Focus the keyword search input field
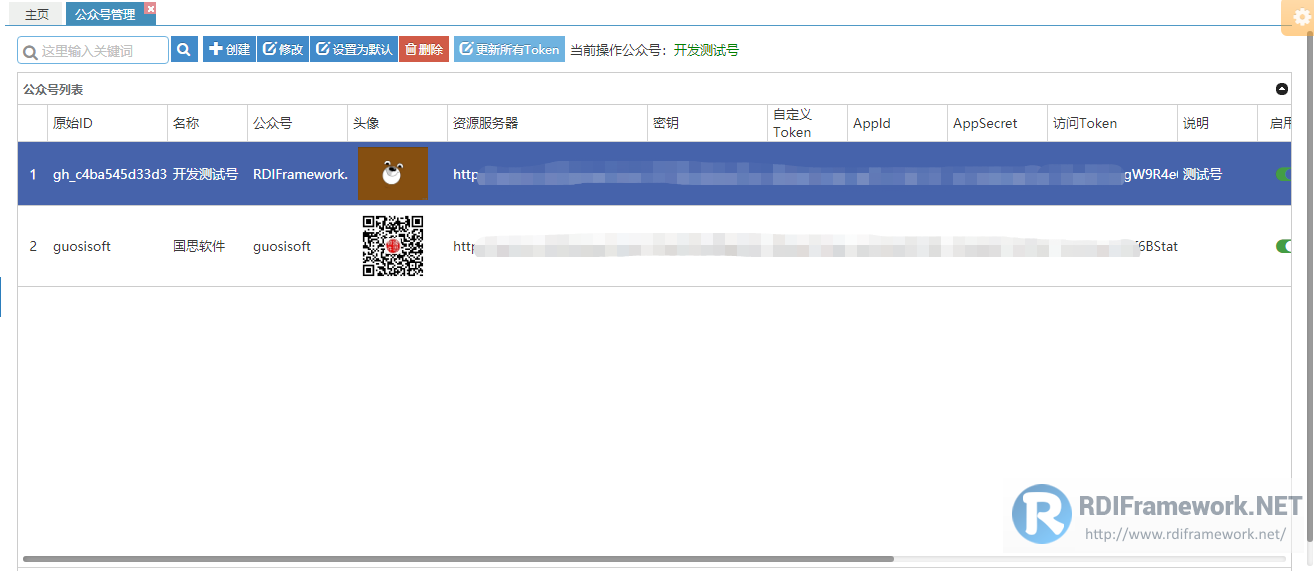Viewport: 1314px width, 573px height. pyautogui.click(x=93, y=50)
